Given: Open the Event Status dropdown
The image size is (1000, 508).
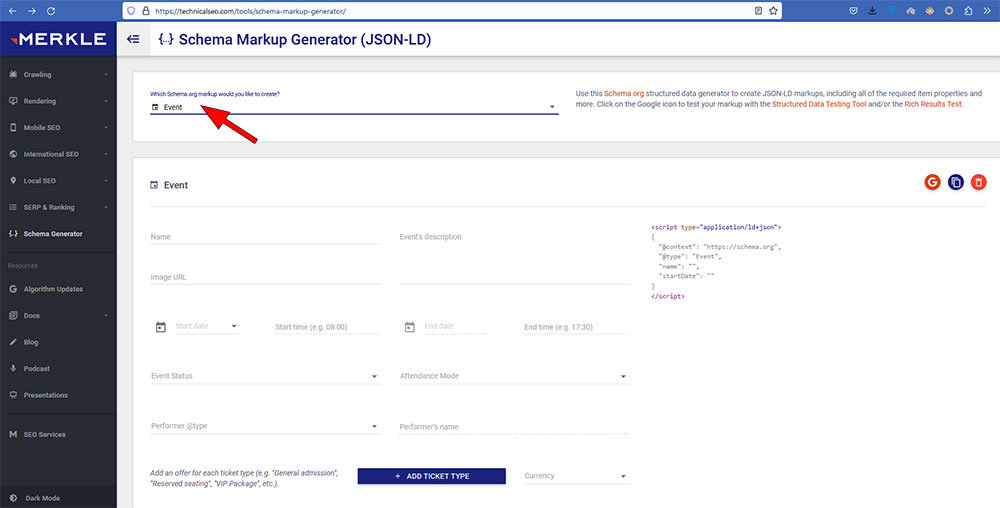Looking at the screenshot, I should [x=265, y=376].
